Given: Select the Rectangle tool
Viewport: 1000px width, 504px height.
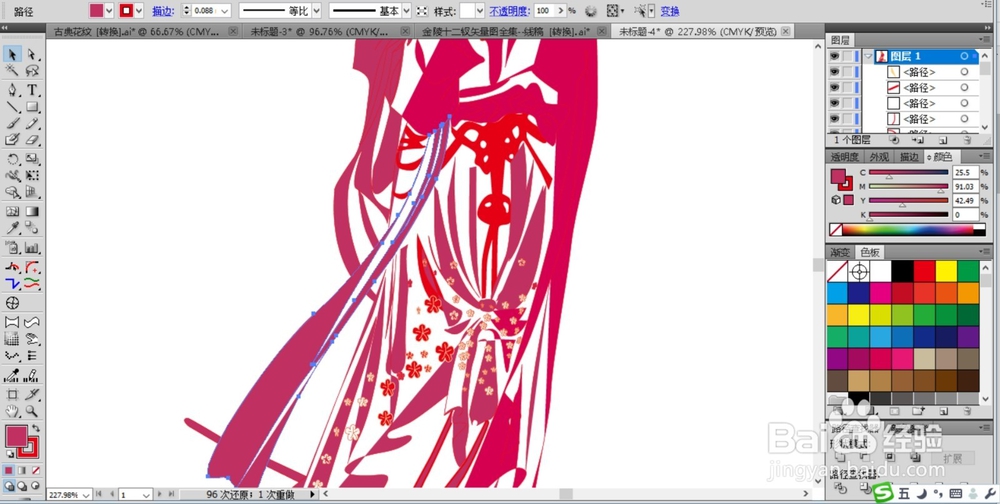Looking at the screenshot, I should [31, 107].
